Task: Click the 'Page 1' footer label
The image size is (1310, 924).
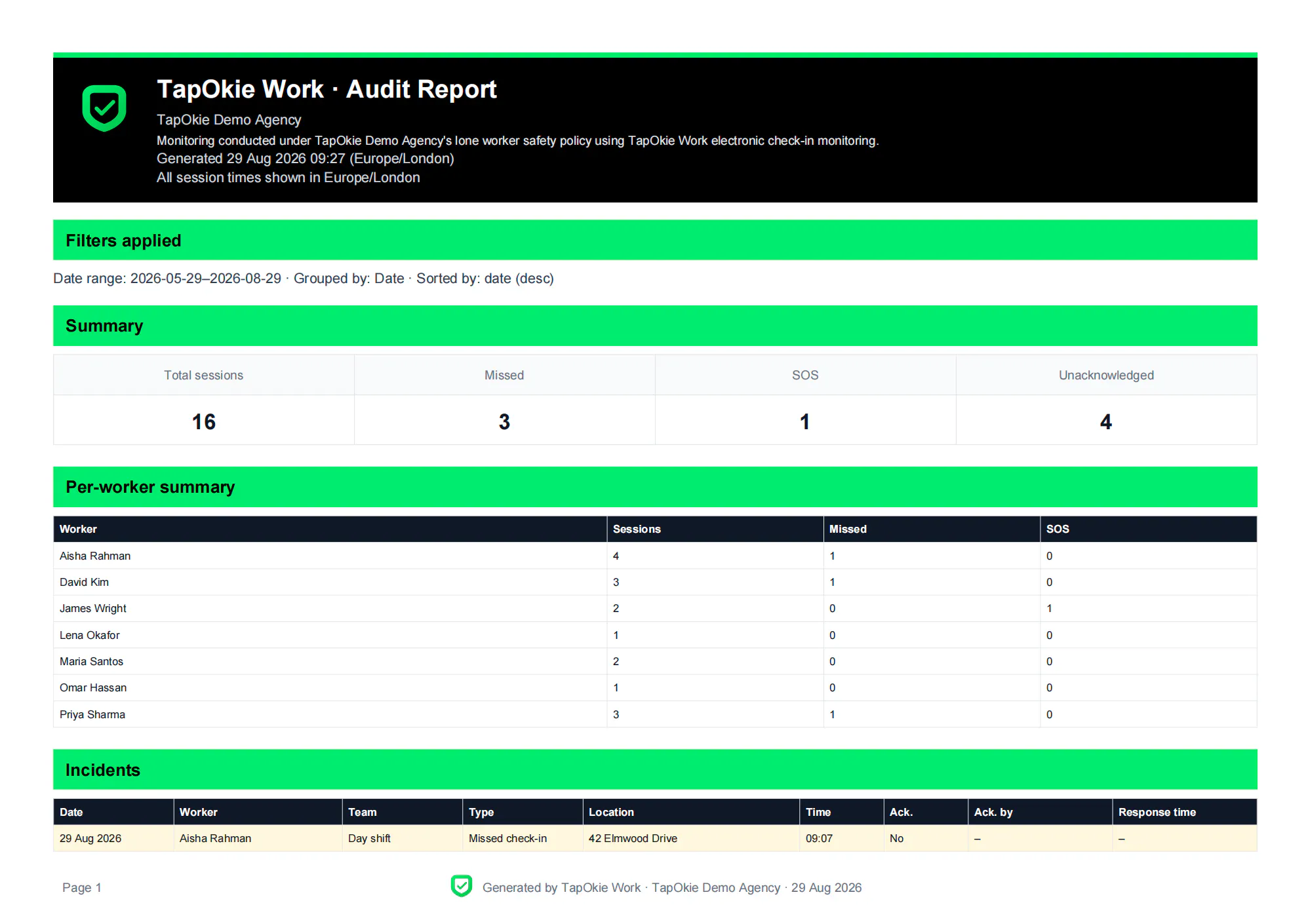Action: pos(82,887)
